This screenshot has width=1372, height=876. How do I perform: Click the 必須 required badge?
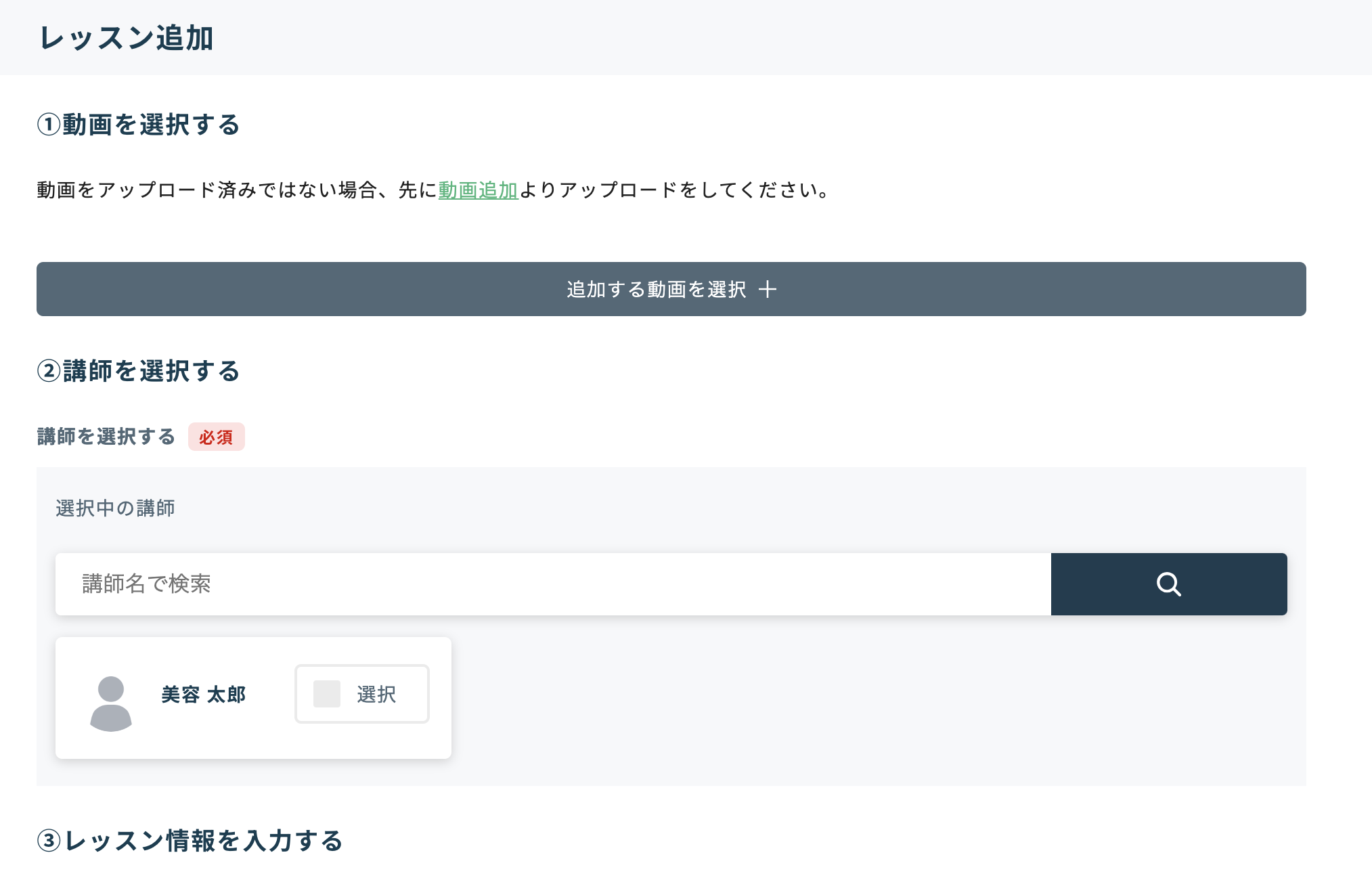coord(217,437)
